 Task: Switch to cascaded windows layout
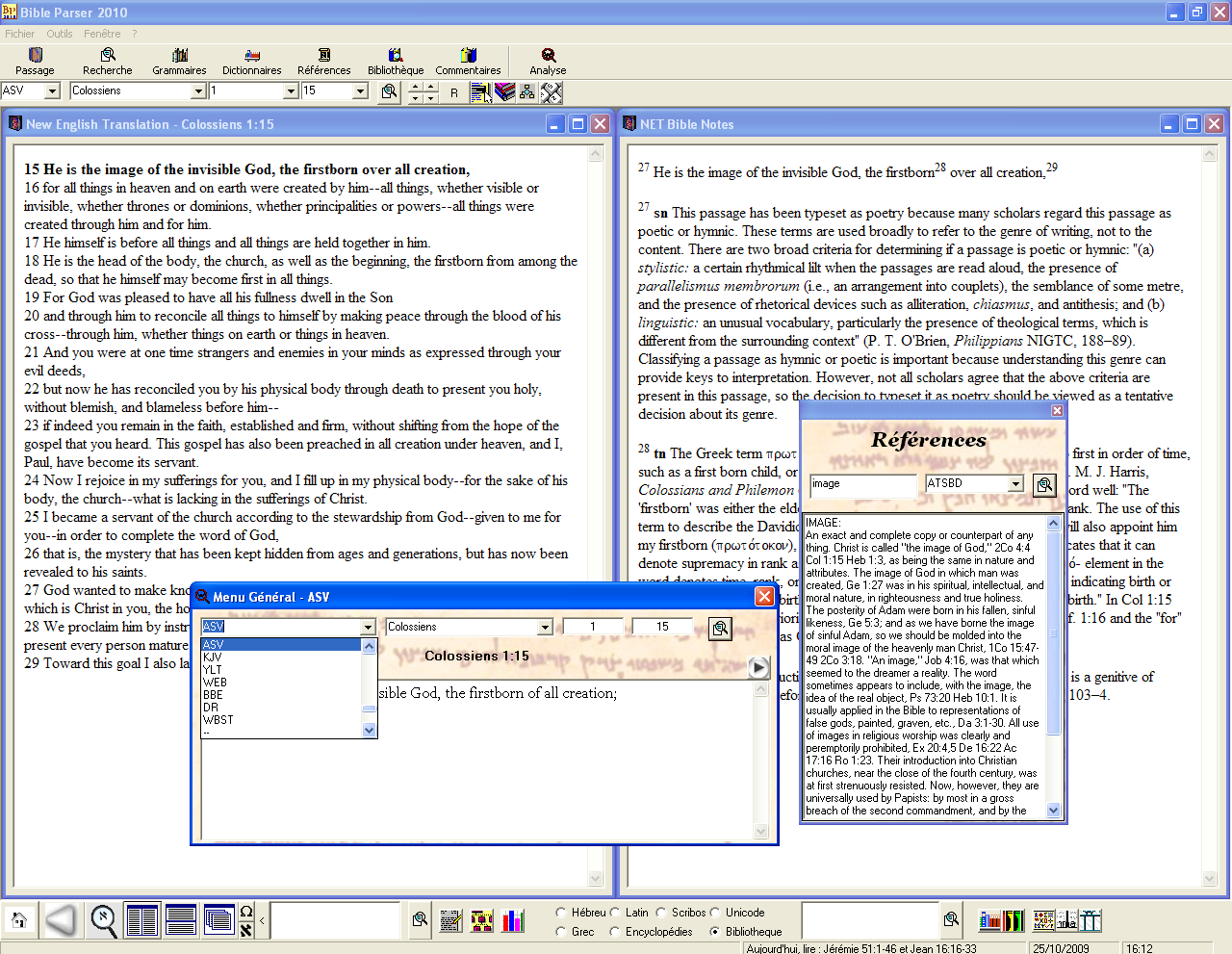coord(219,920)
